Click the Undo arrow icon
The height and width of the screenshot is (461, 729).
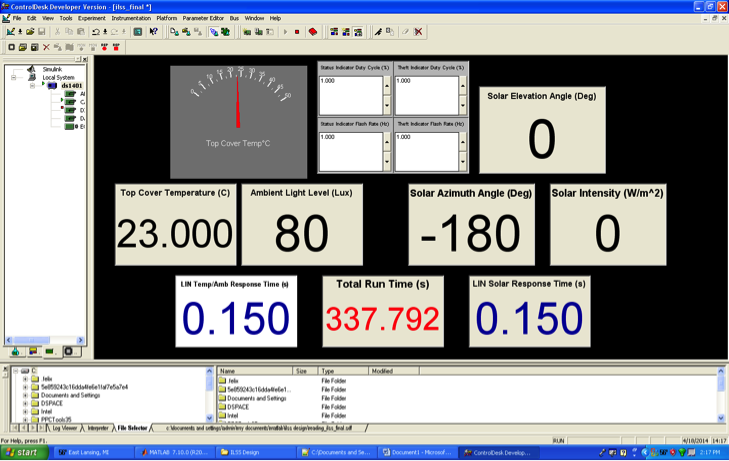click(x=96, y=32)
